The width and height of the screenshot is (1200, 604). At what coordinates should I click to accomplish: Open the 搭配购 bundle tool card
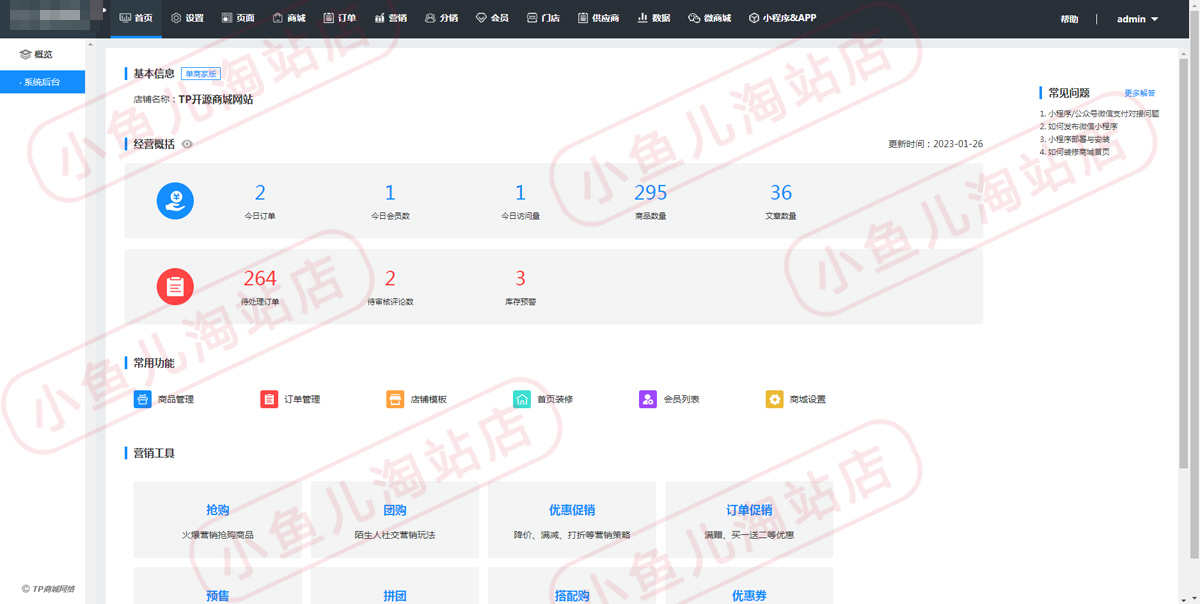point(572,586)
